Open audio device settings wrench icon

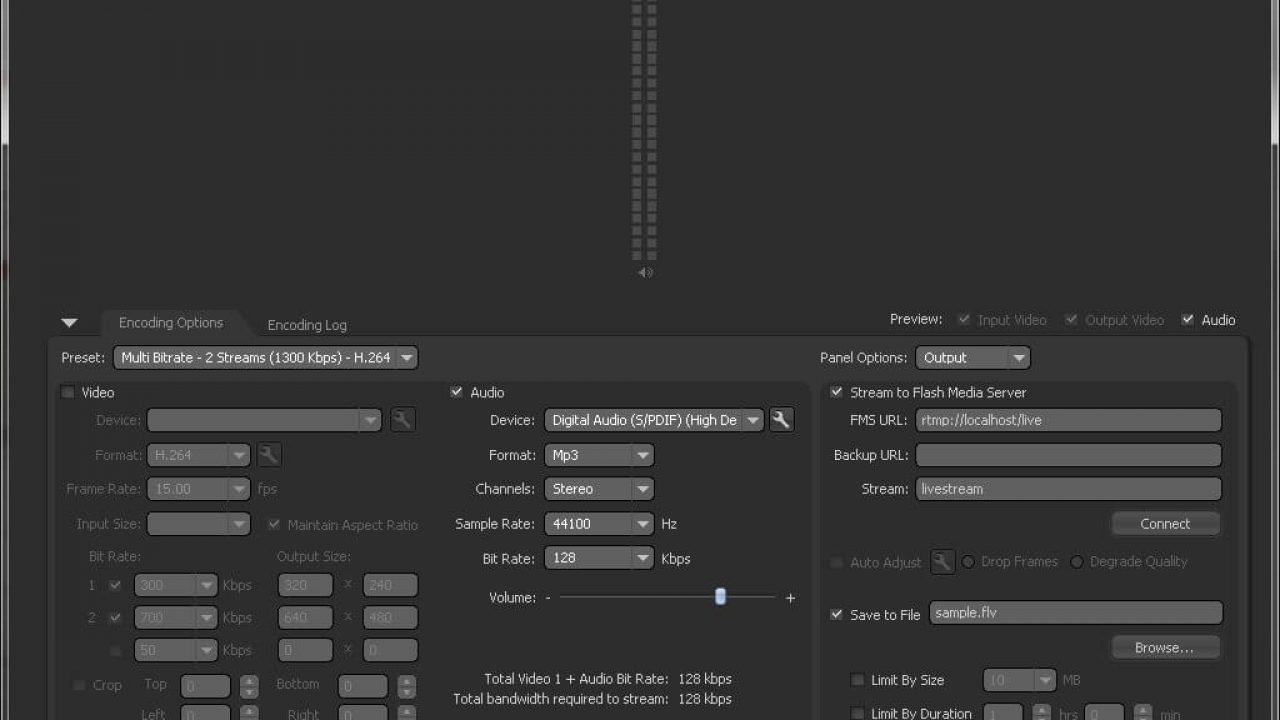781,420
